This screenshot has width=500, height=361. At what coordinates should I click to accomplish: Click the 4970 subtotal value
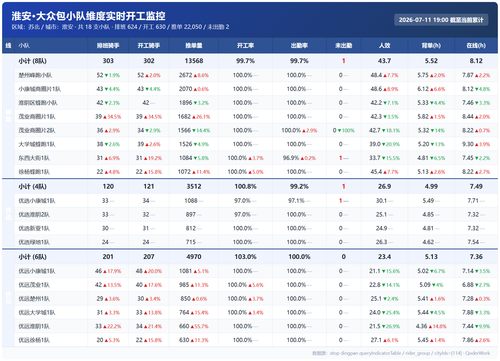(x=194, y=257)
